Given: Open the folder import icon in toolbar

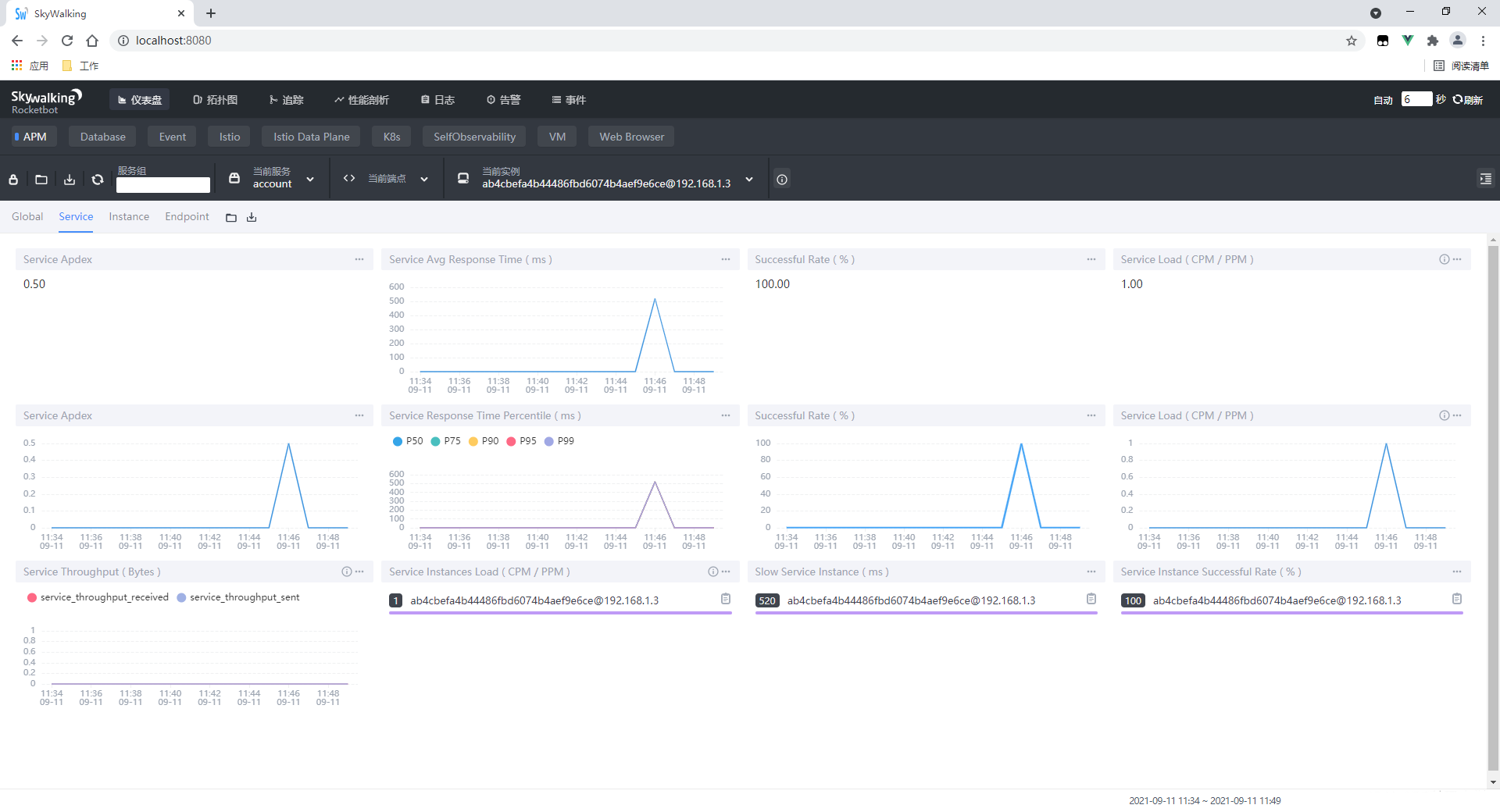Looking at the screenshot, I should pyautogui.click(x=41, y=180).
